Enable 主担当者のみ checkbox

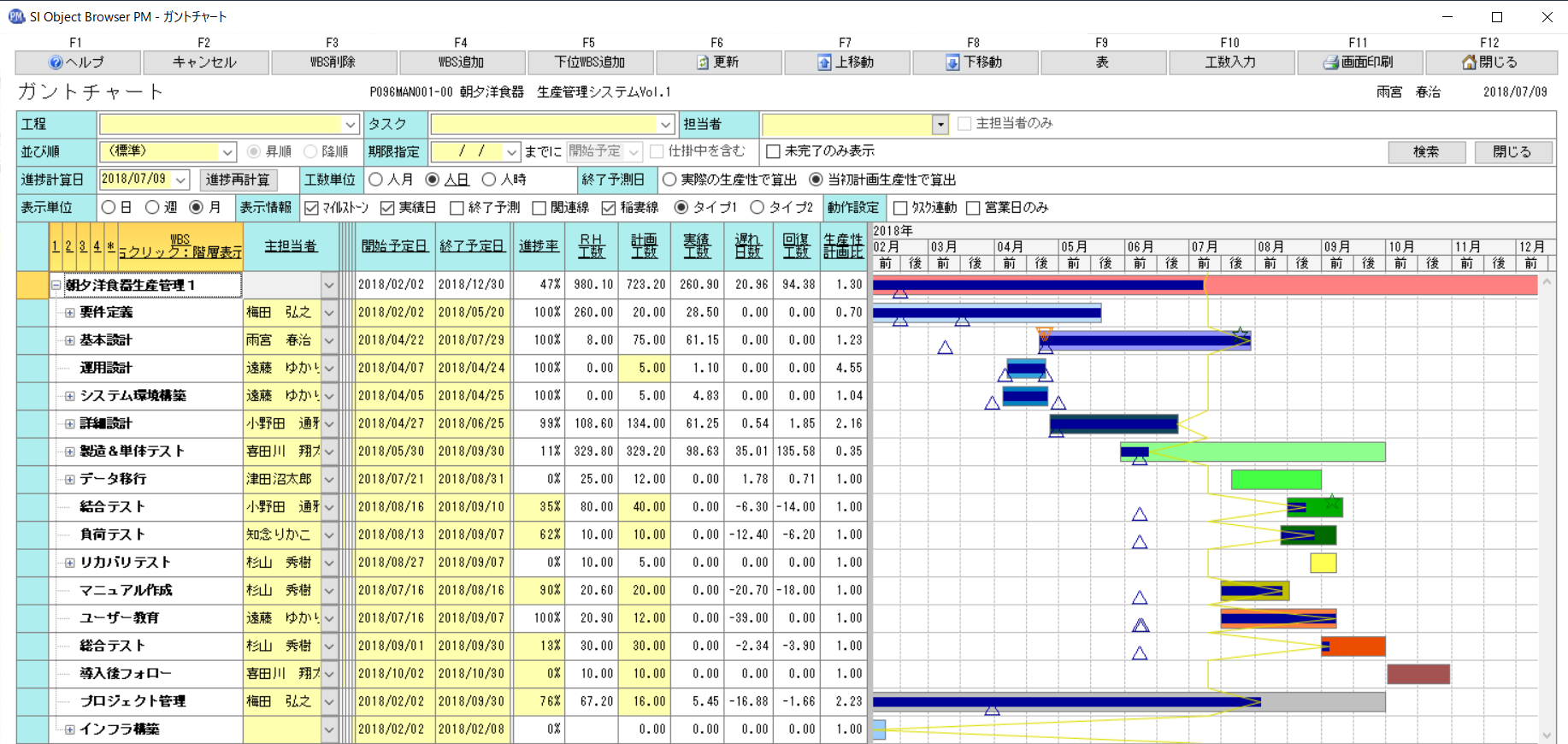(x=964, y=124)
